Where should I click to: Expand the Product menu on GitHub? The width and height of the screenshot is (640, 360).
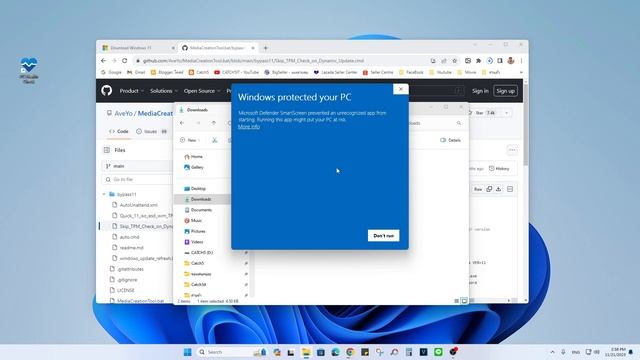coord(131,91)
